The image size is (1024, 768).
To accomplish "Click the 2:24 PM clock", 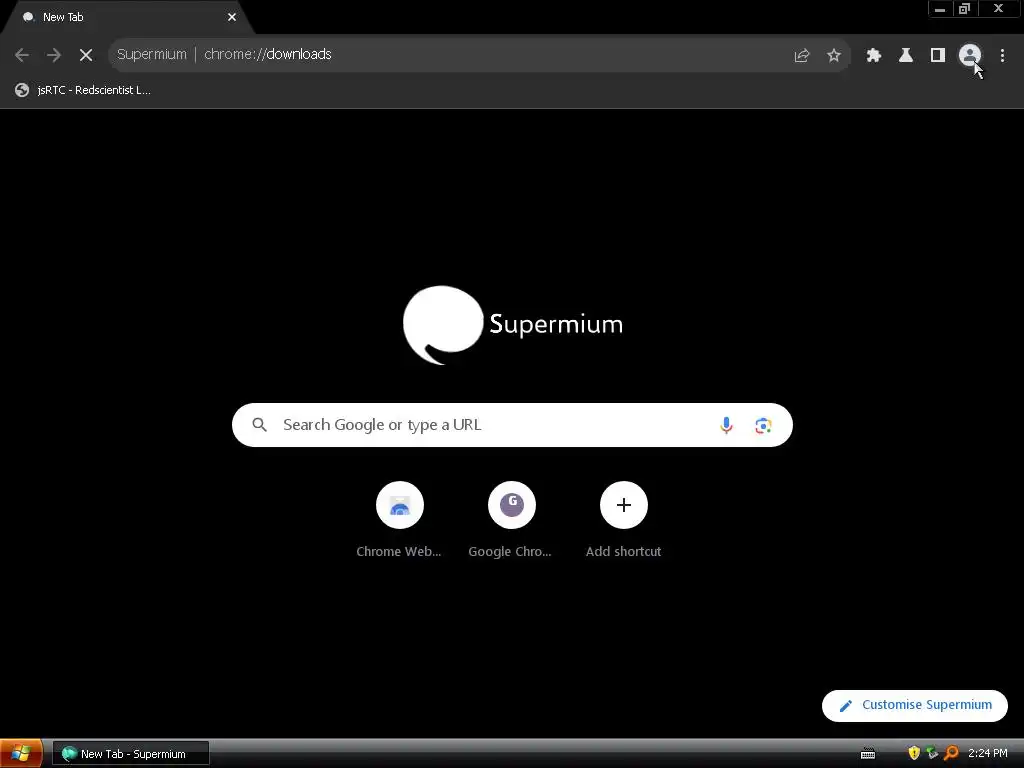I will tap(987, 753).
